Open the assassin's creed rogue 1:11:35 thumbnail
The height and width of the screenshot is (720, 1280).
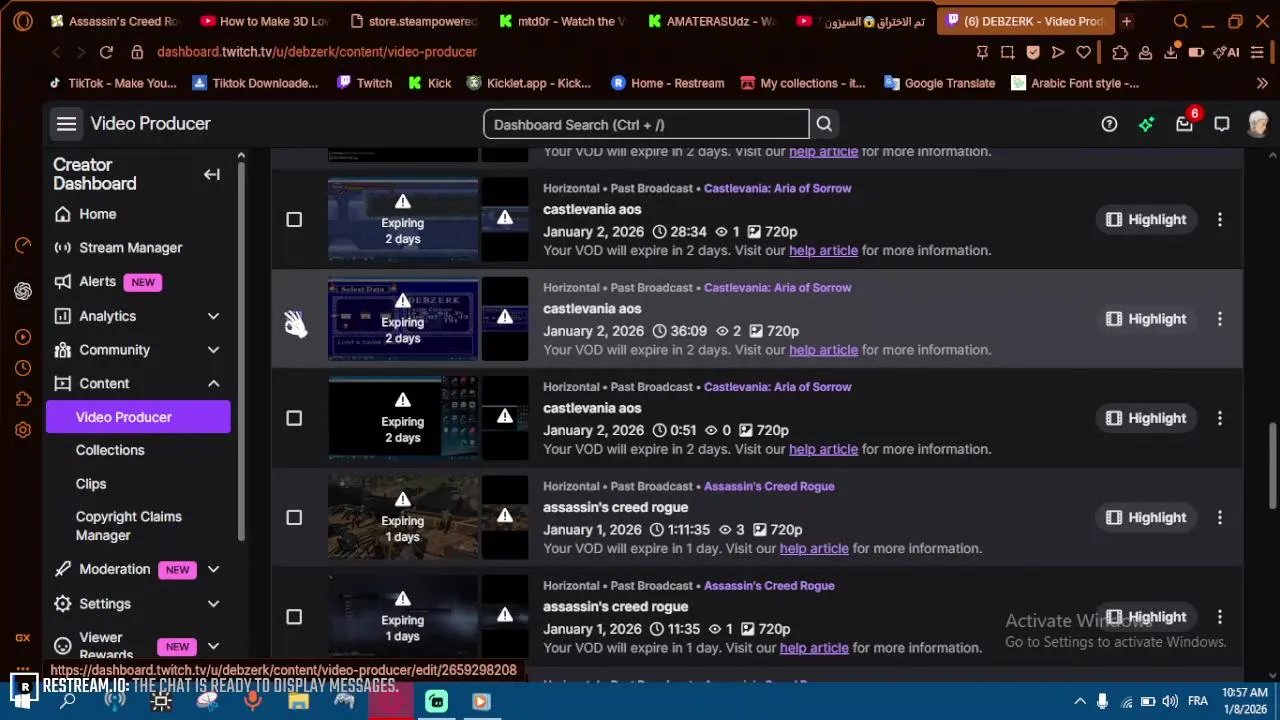[403, 517]
